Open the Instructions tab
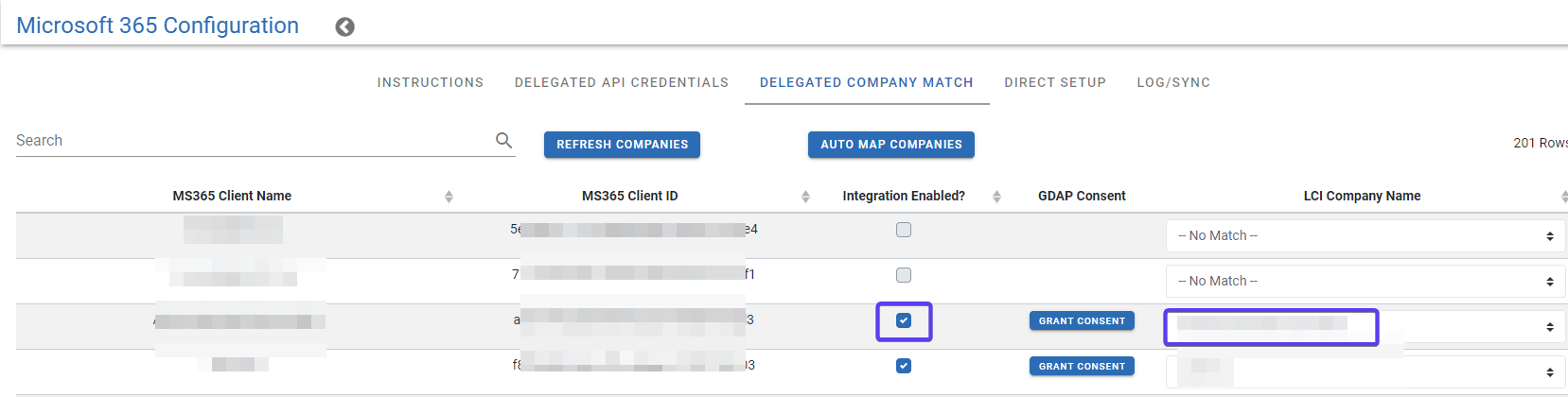Screen dimensions: 1568x397 [x=431, y=82]
